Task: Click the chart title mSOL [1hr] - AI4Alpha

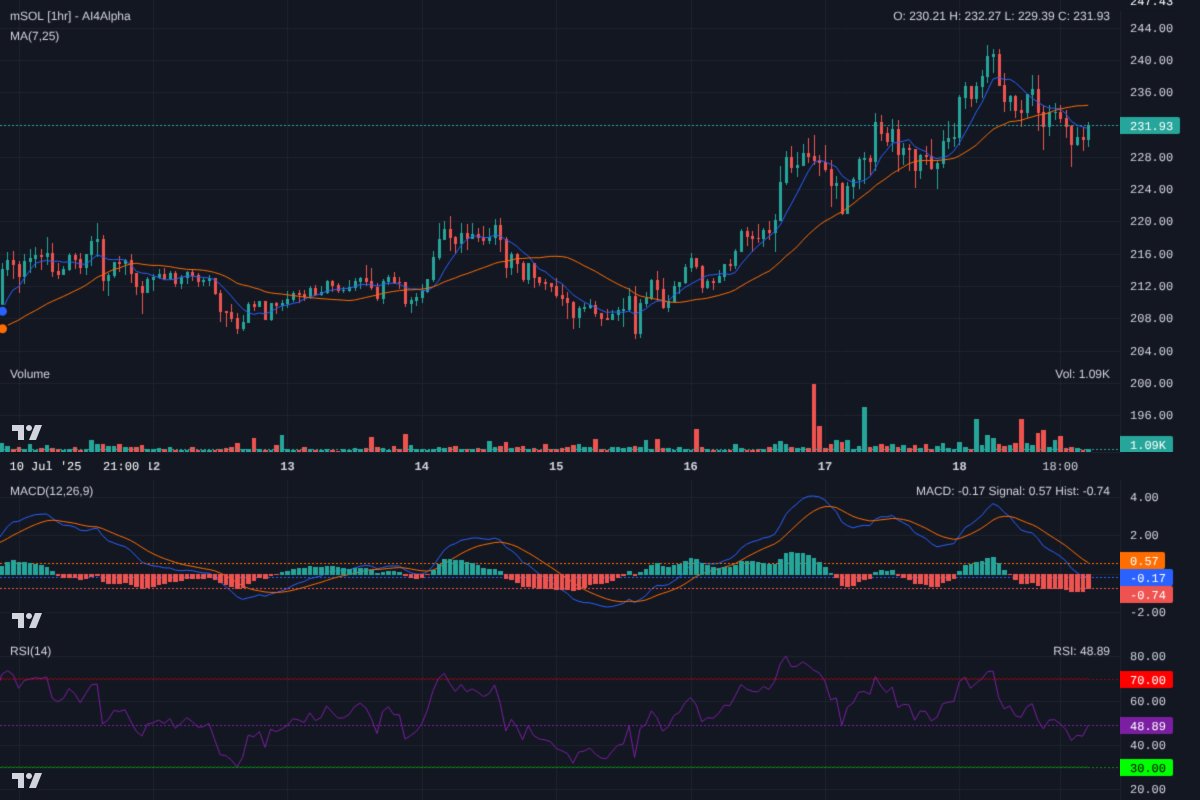Action: click(70, 16)
